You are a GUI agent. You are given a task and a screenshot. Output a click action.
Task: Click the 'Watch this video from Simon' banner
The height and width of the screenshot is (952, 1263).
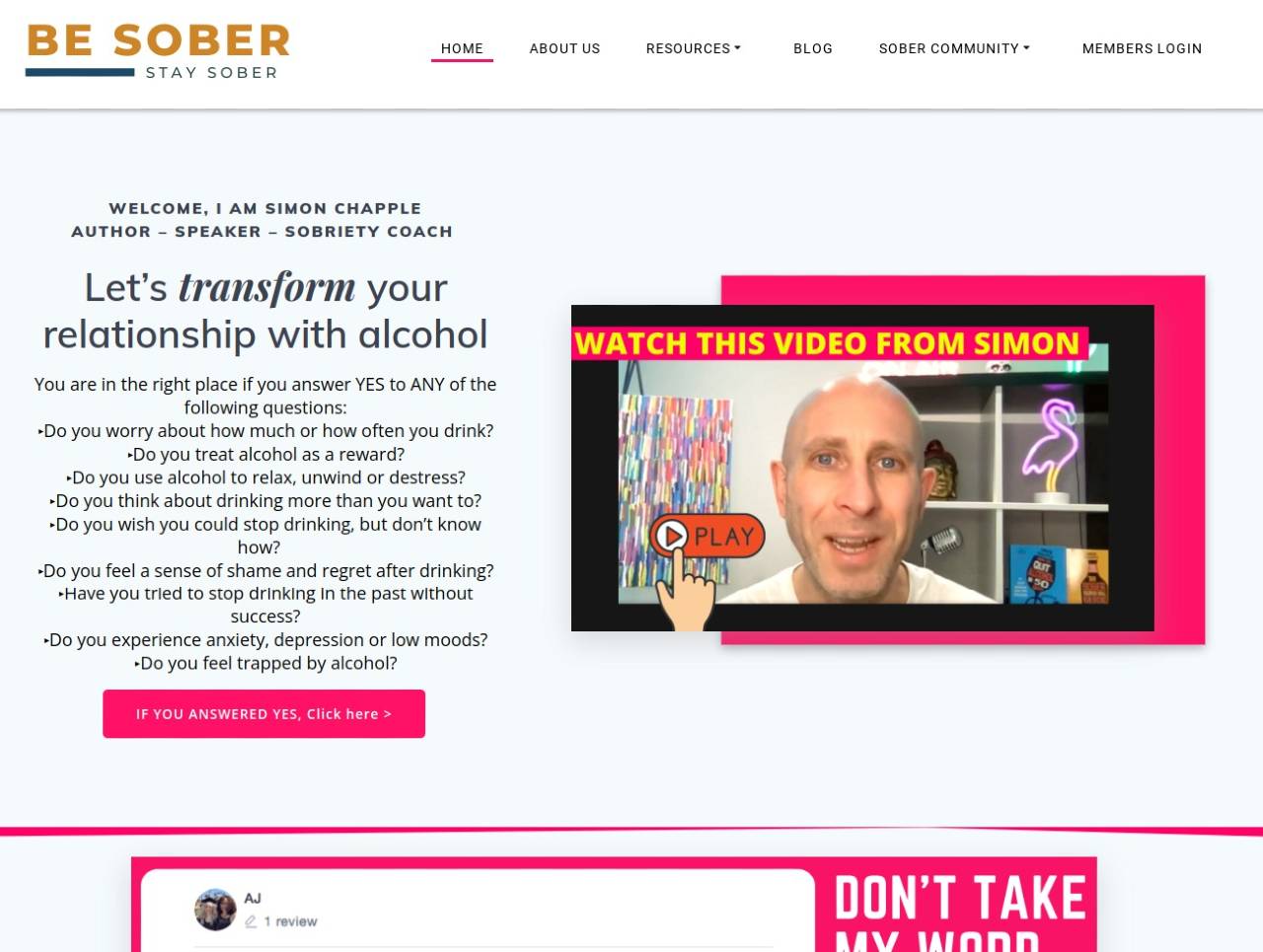[x=830, y=343]
